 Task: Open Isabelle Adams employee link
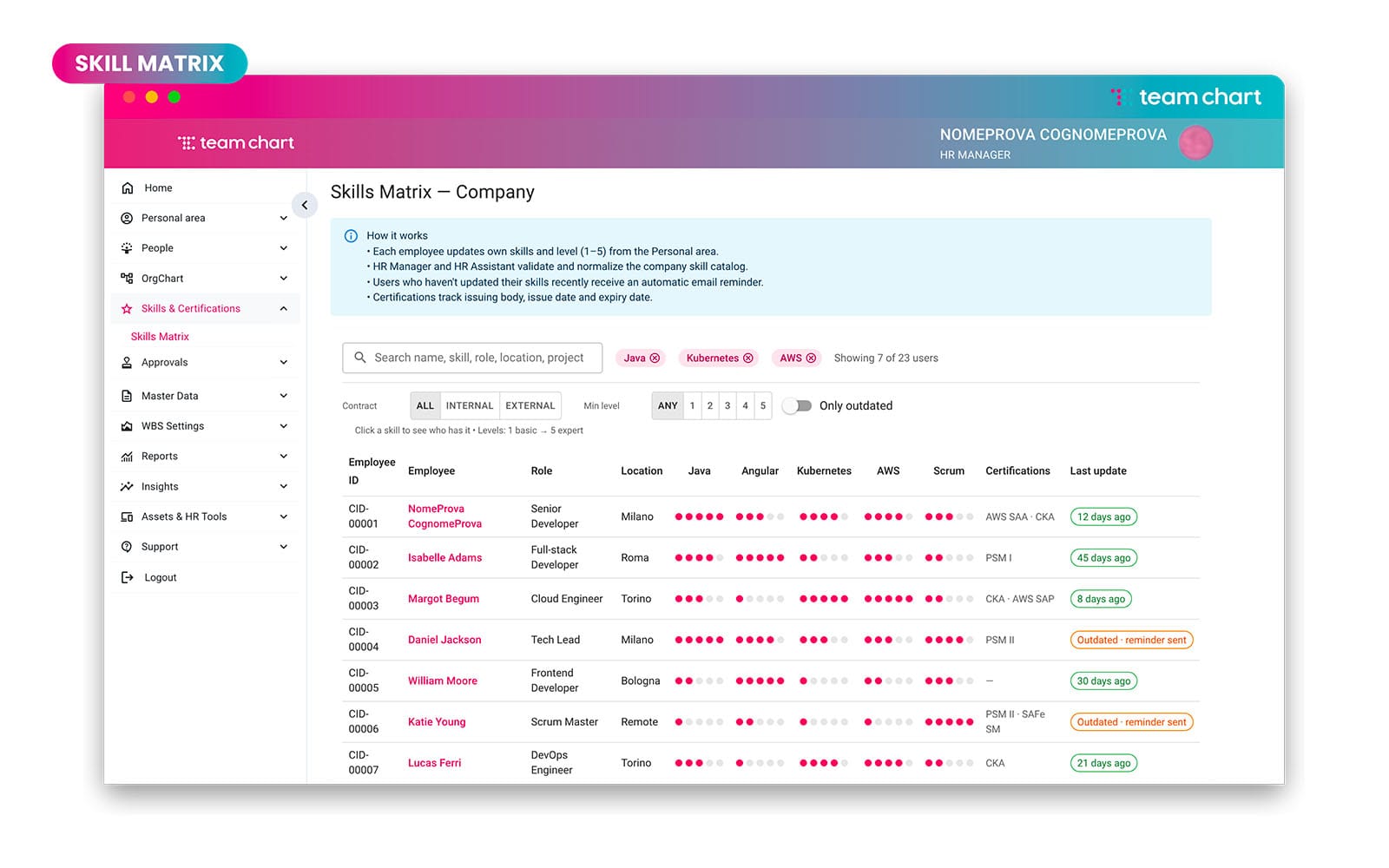[444, 558]
